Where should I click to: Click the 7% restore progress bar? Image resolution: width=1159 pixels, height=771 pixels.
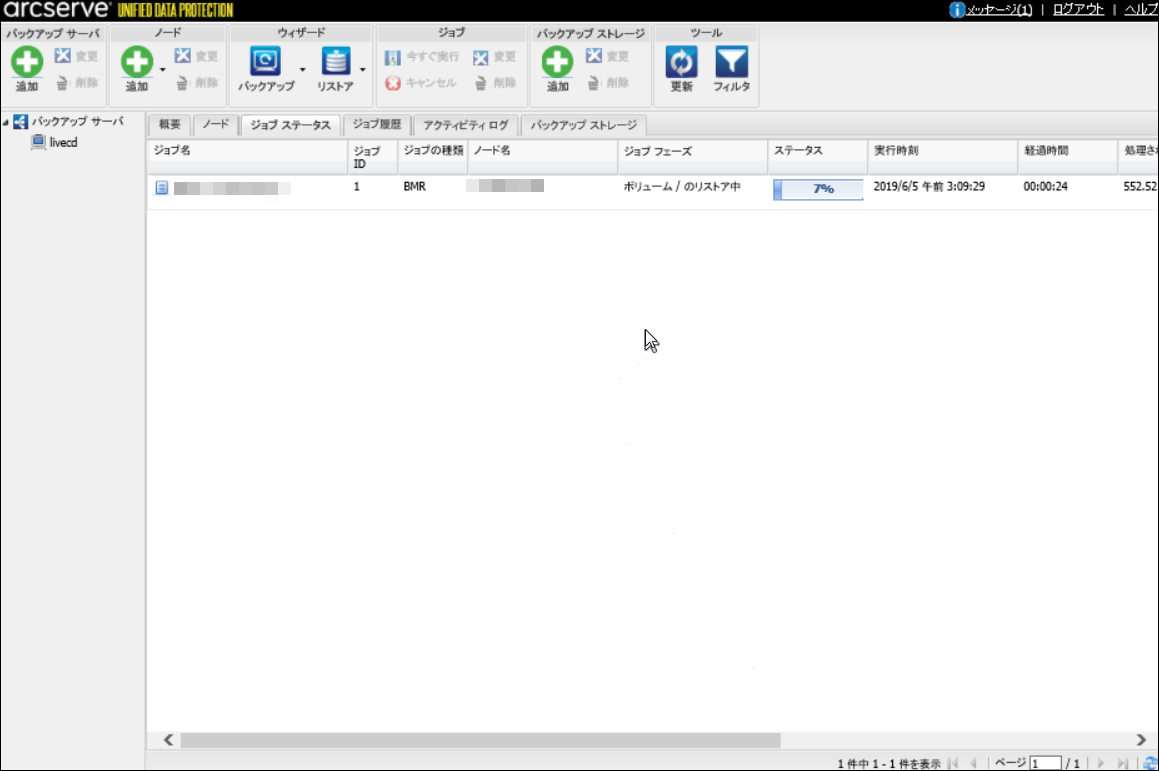point(818,189)
